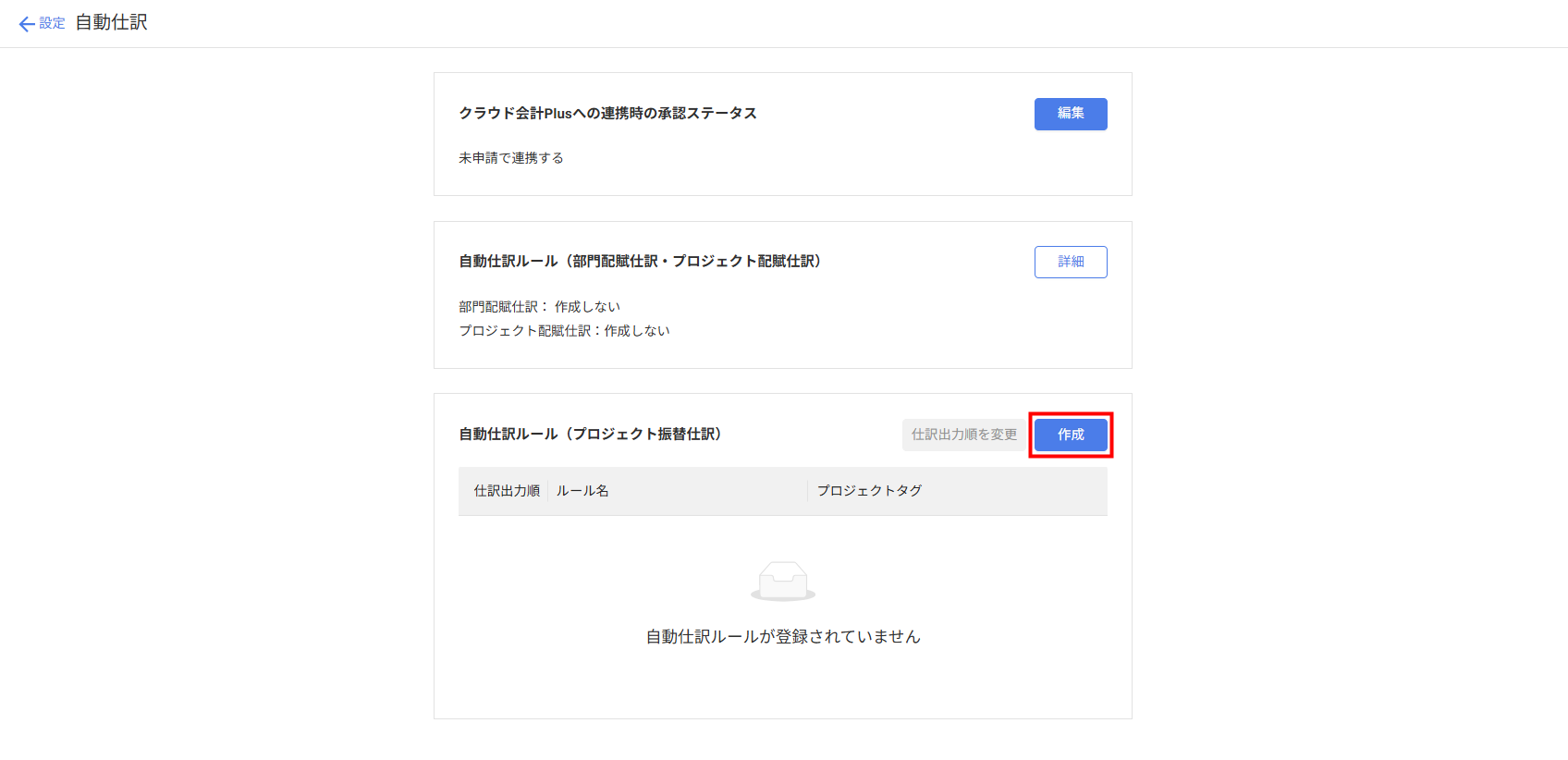Image resolution: width=1568 pixels, height=760 pixels.
Task: Open 詳細 for allocation journal rules
Action: (1070, 262)
